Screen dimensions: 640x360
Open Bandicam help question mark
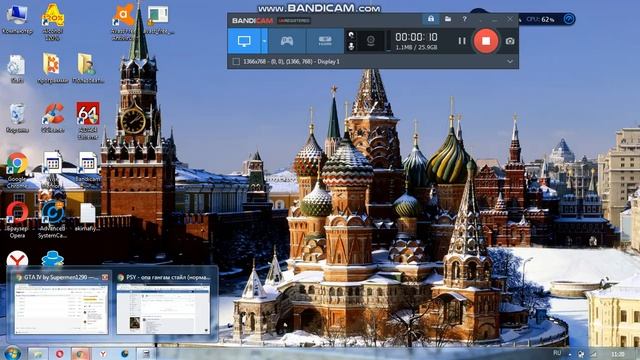click(x=464, y=19)
